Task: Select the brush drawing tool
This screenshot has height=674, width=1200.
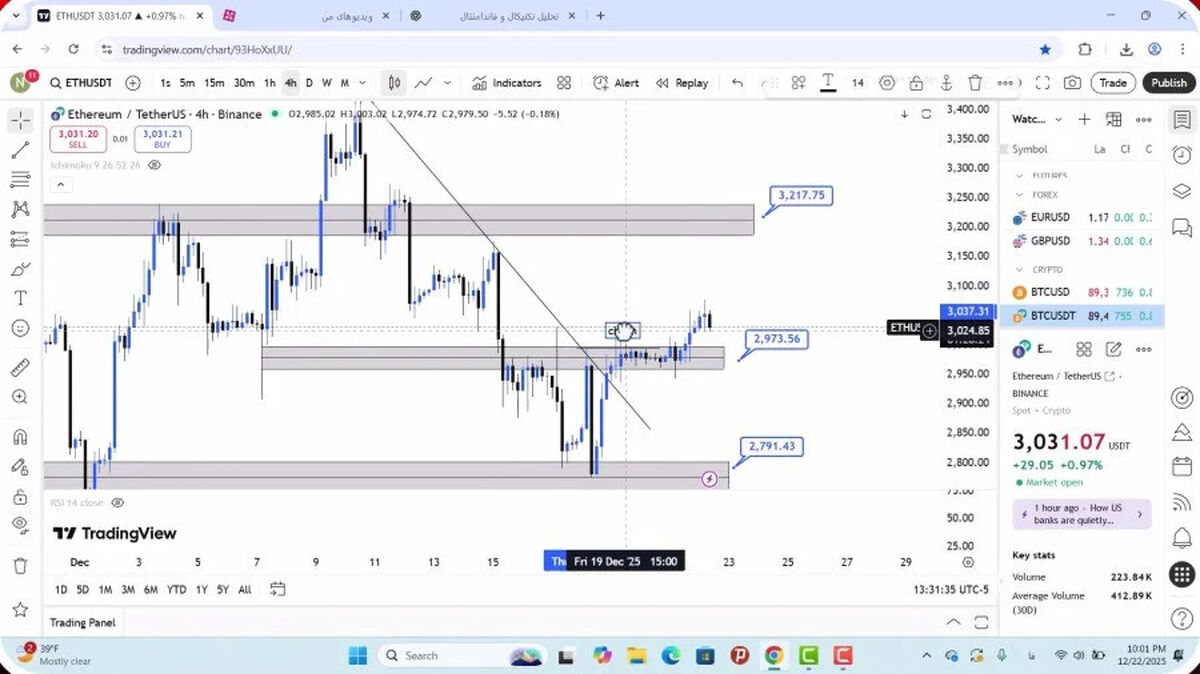Action: [x=20, y=269]
